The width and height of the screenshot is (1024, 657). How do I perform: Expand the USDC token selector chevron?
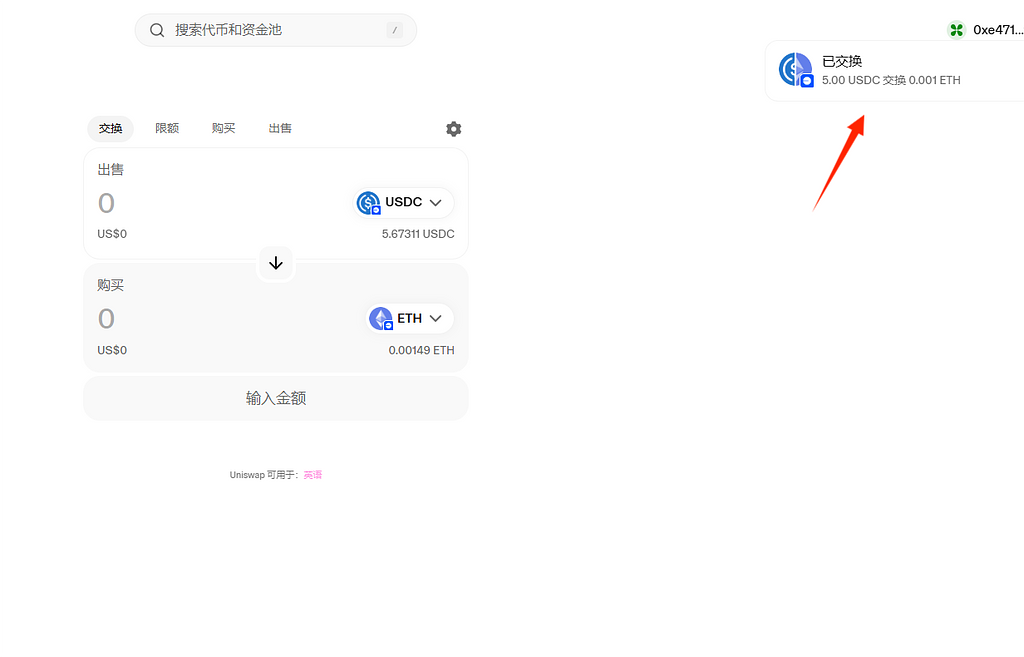pos(436,203)
